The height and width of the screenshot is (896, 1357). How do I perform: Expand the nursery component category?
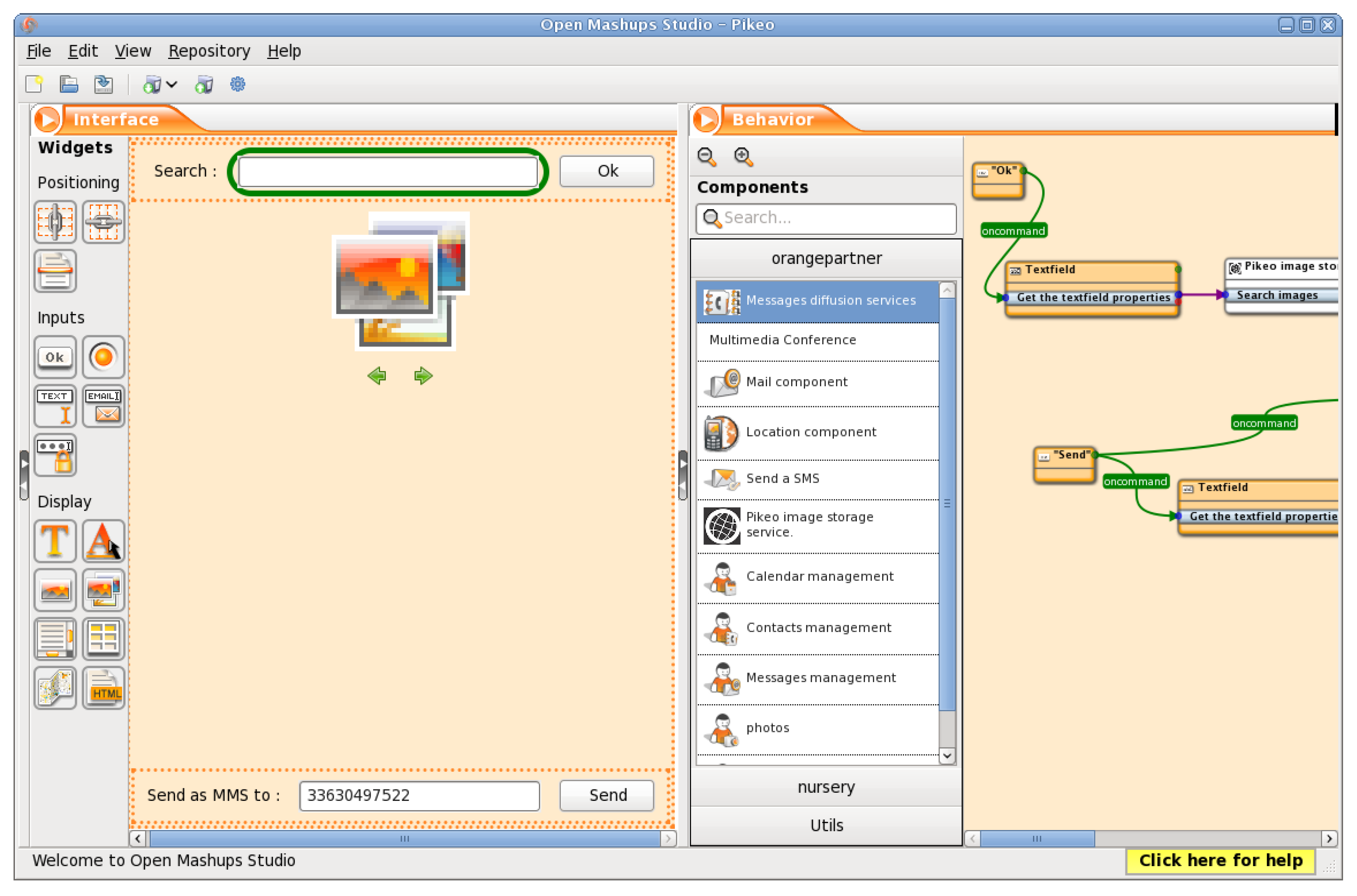826,787
